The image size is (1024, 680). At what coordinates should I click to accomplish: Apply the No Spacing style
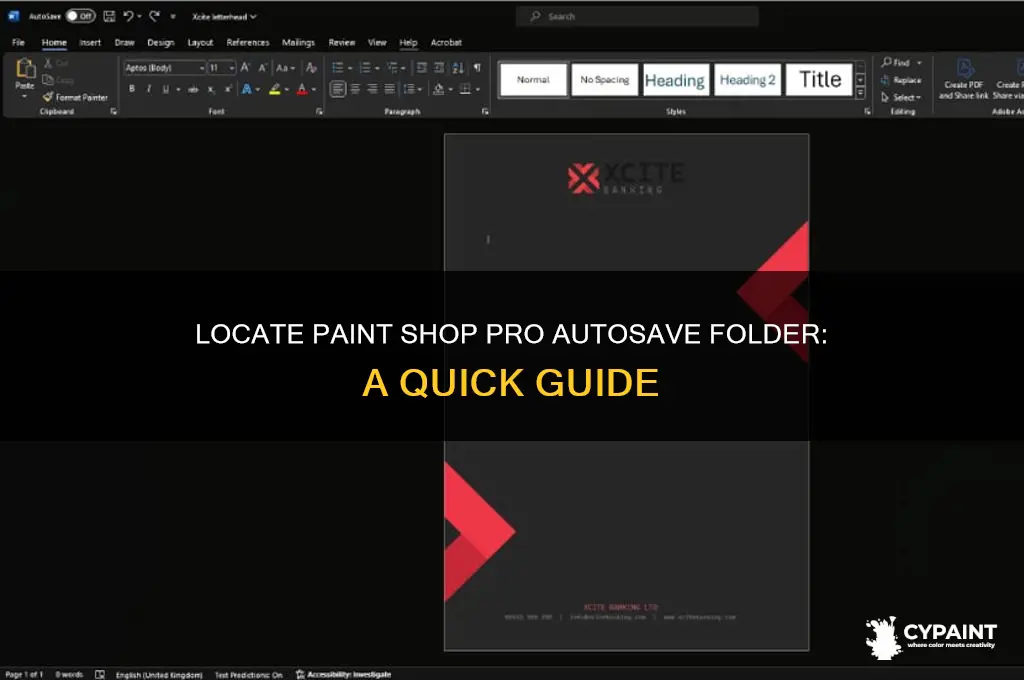pos(605,80)
